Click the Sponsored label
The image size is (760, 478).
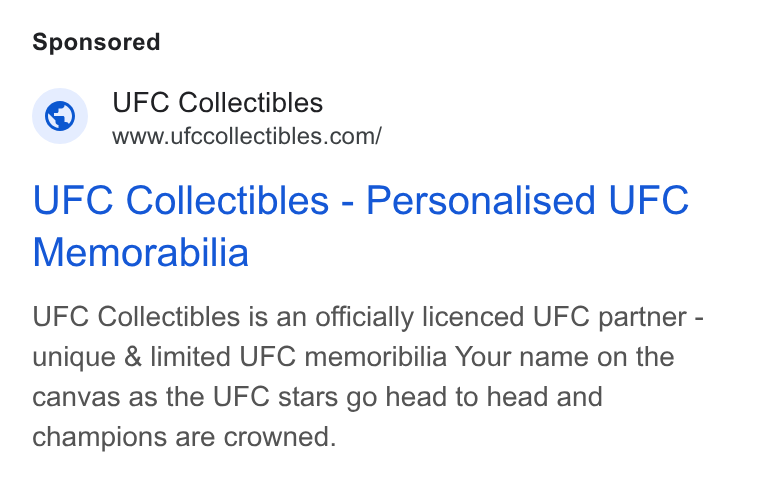click(x=96, y=42)
